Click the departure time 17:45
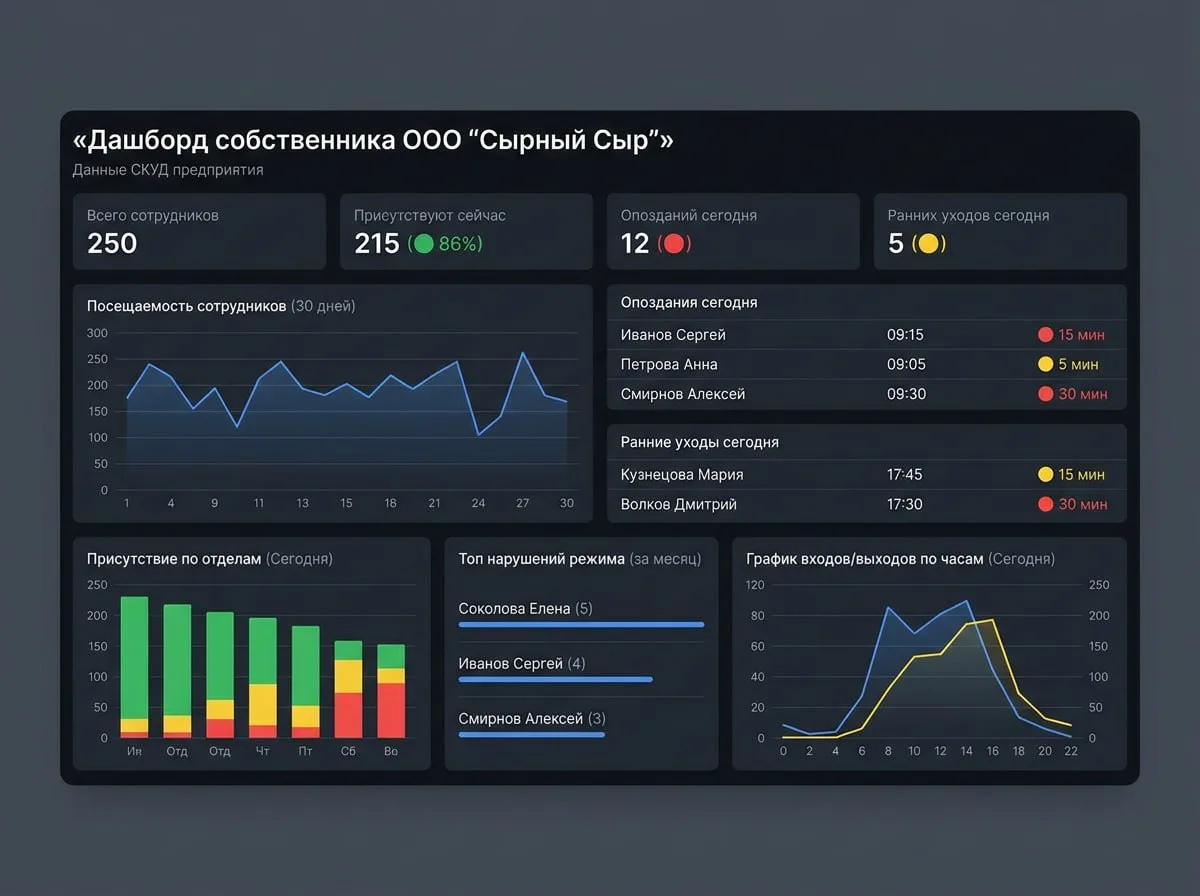The height and width of the screenshot is (896, 1200). tap(905, 475)
